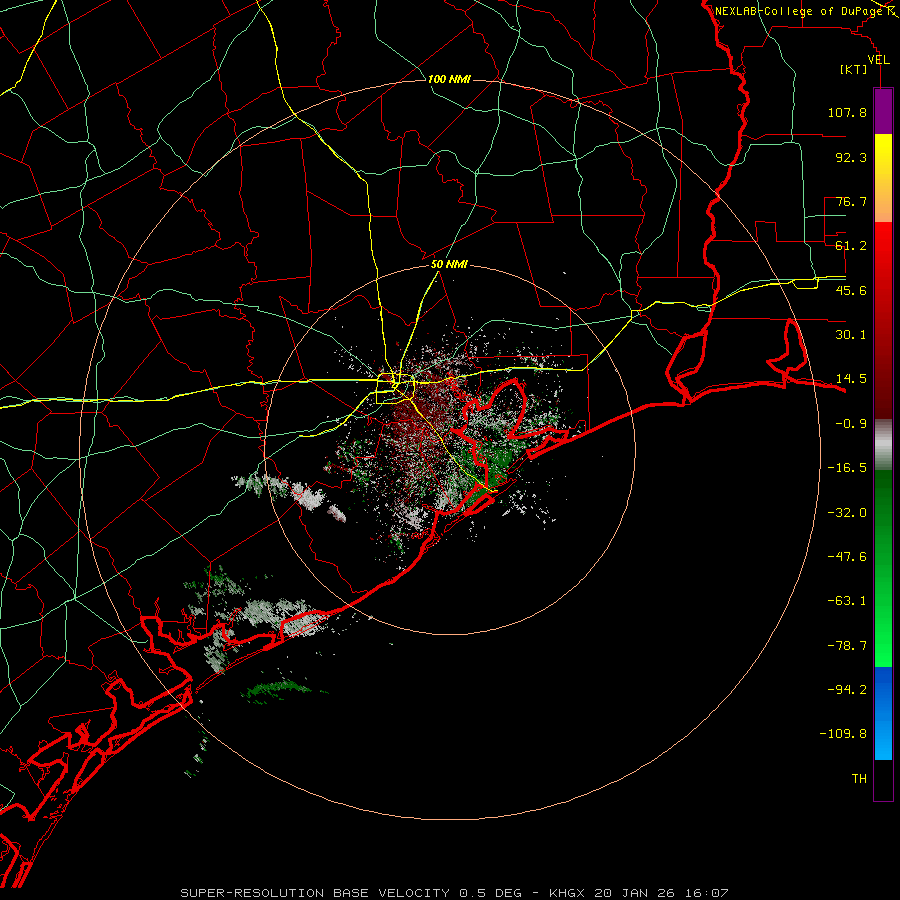Select the -78.7 velocity scale value

coord(847,646)
